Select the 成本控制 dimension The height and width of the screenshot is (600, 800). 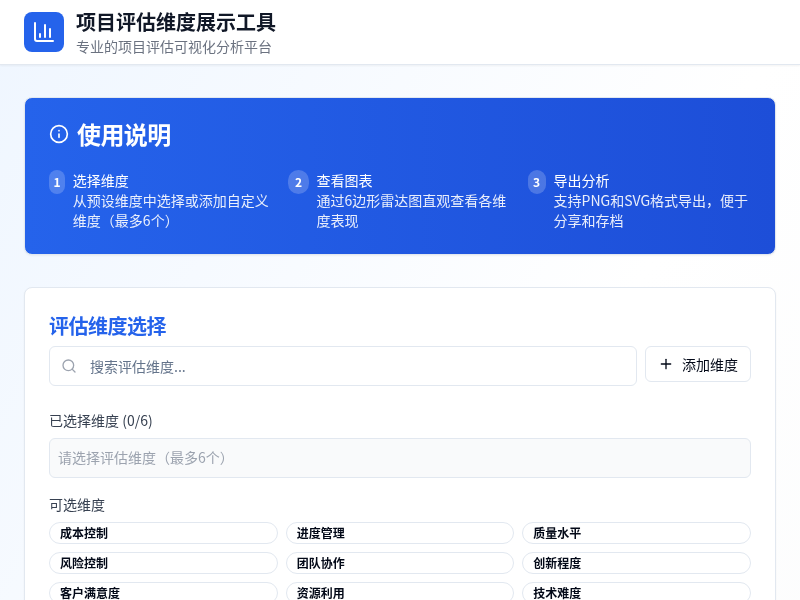[x=163, y=533]
